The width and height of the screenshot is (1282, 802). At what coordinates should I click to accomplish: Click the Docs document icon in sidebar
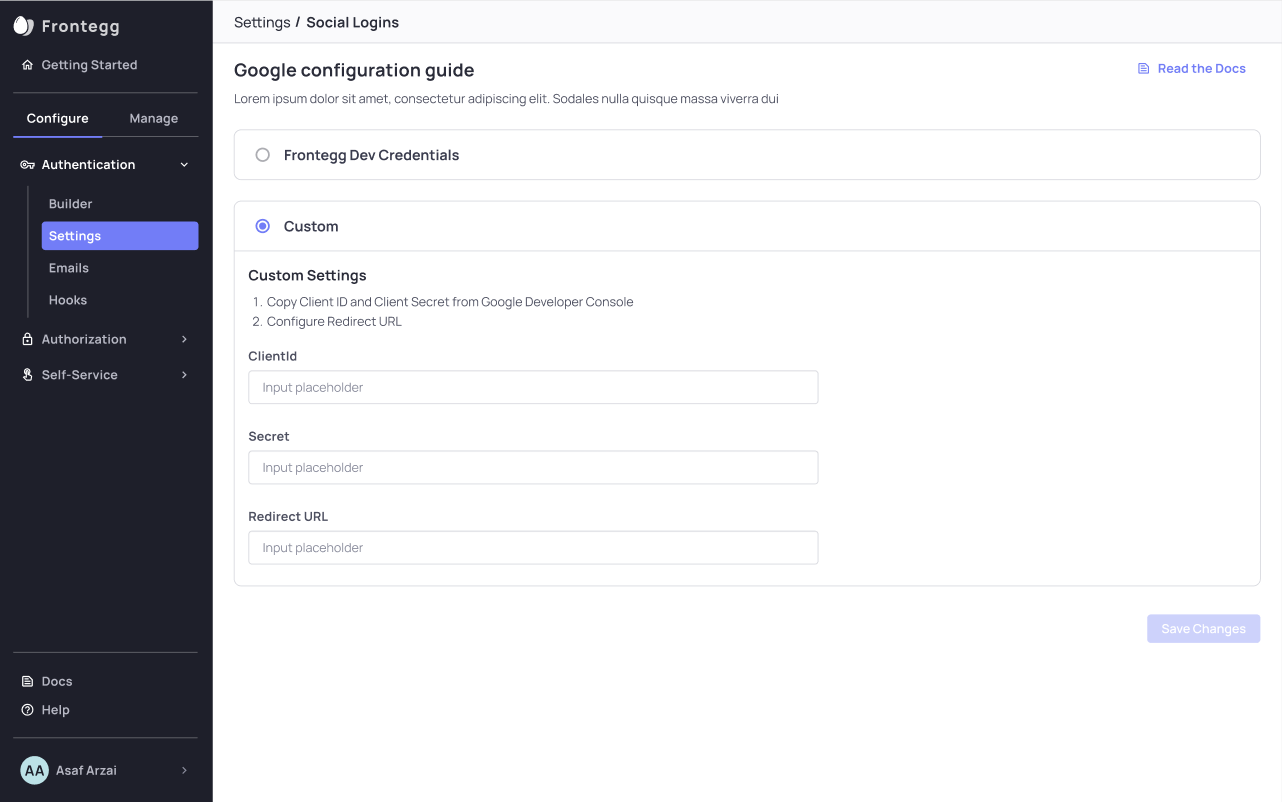(28, 682)
